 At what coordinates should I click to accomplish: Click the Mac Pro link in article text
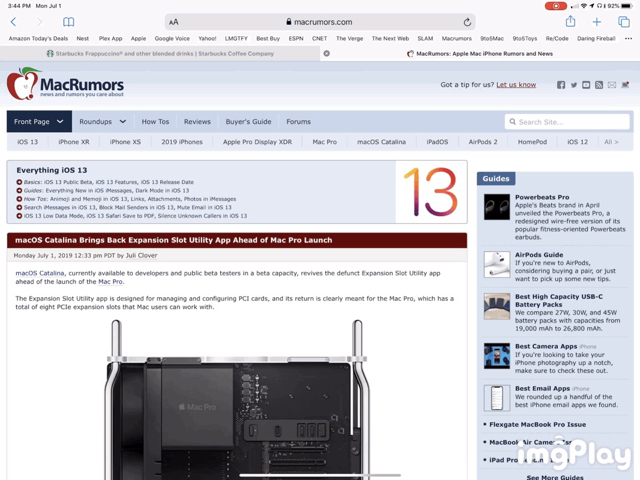pos(110,282)
